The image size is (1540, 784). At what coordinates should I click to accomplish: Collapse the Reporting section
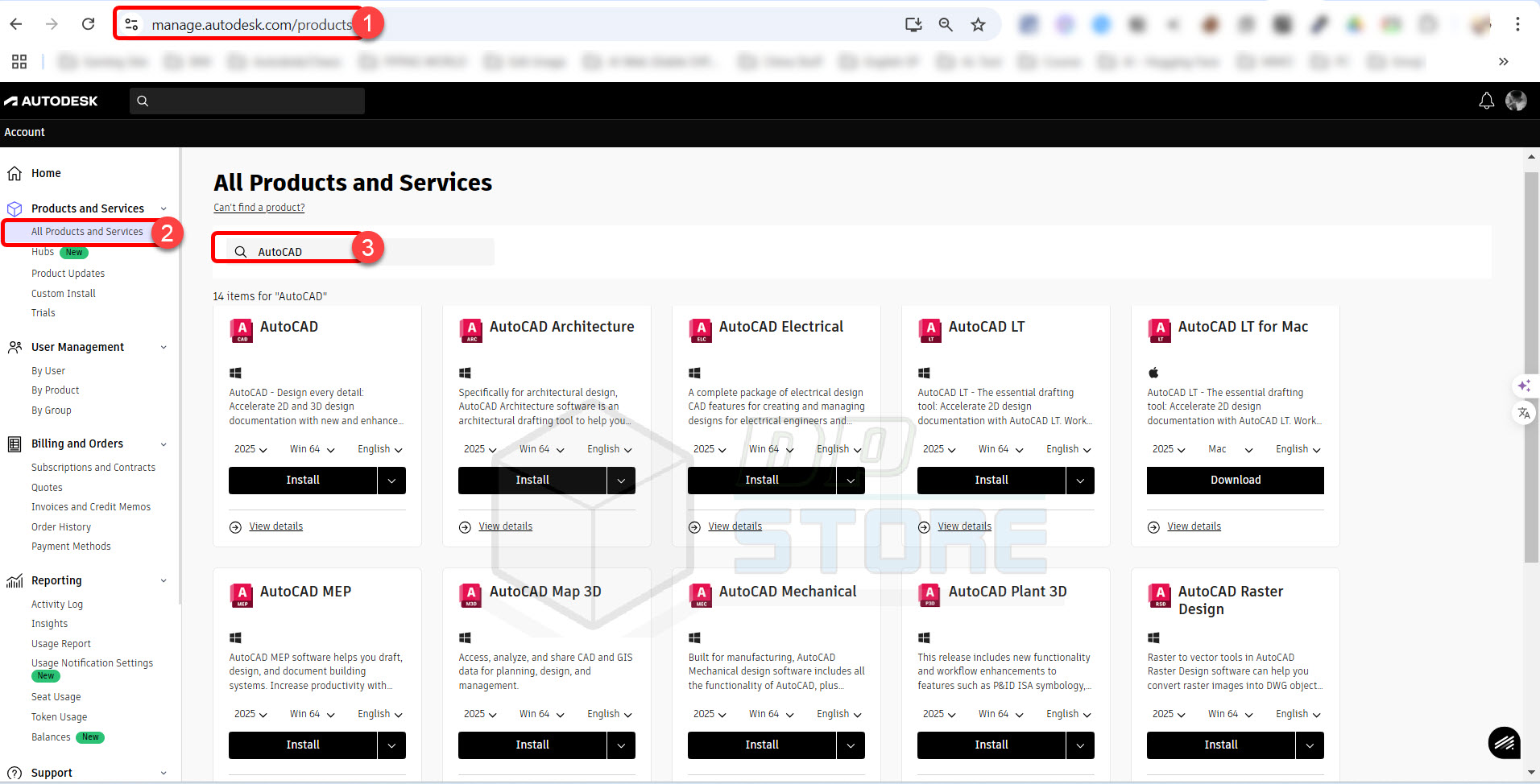[x=164, y=580]
